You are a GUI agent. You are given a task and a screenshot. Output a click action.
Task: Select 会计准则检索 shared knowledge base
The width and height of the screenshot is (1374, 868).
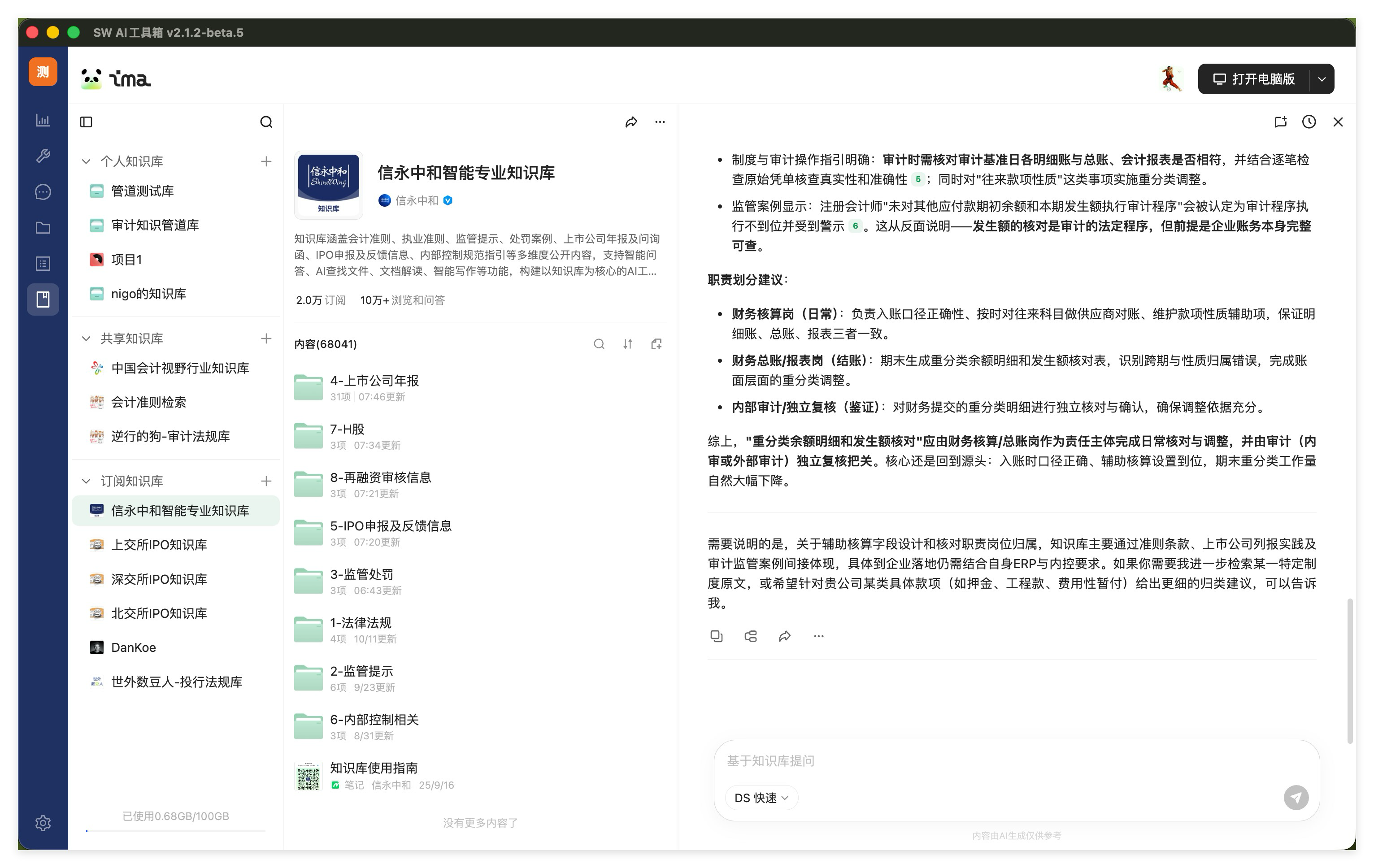(176, 402)
